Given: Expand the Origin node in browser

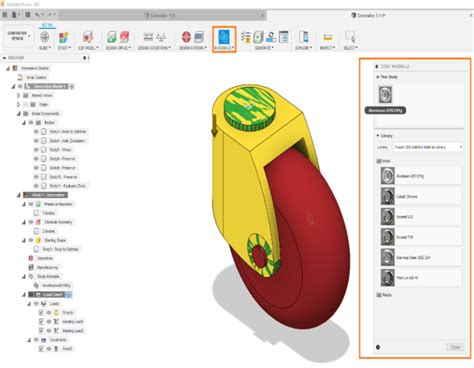Looking at the screenshot, I should point(19,104).
